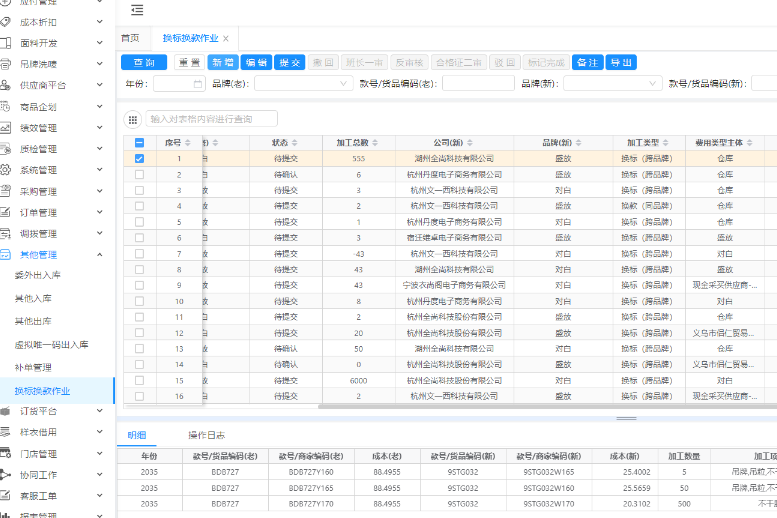
Task: Click the 供应商平台 sidebar icon
Action: pyautogui.click(x=6, y=85)
